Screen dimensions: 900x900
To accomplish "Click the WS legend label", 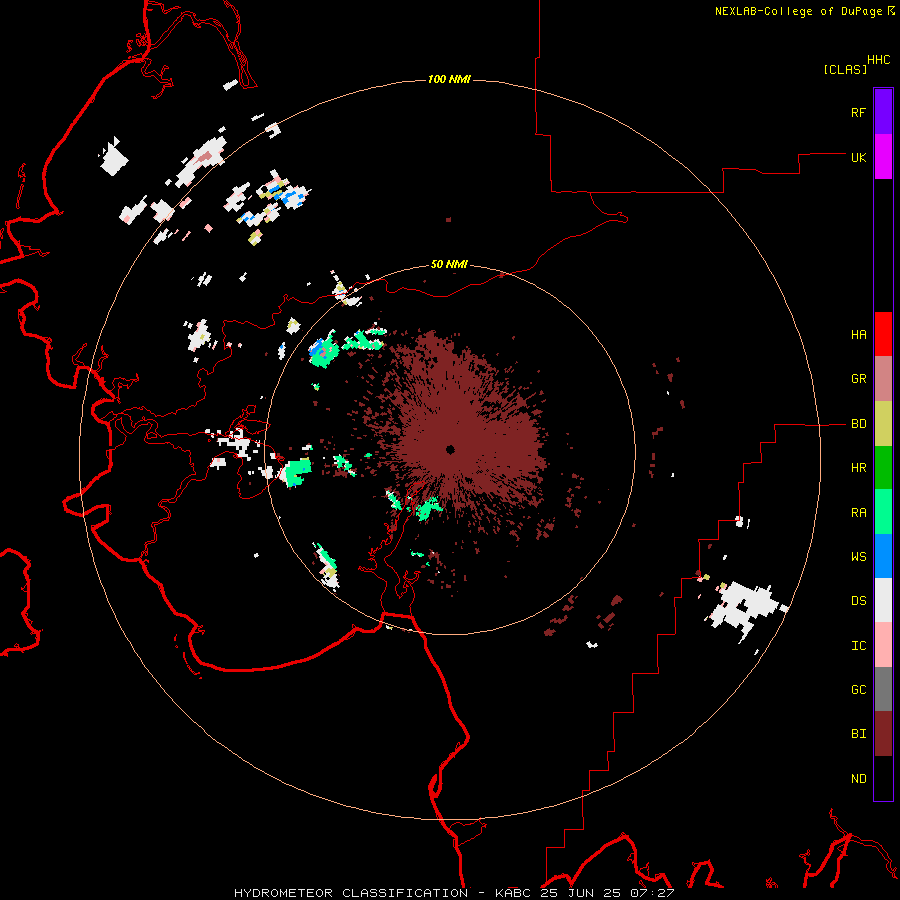I will tap(859, 557).
